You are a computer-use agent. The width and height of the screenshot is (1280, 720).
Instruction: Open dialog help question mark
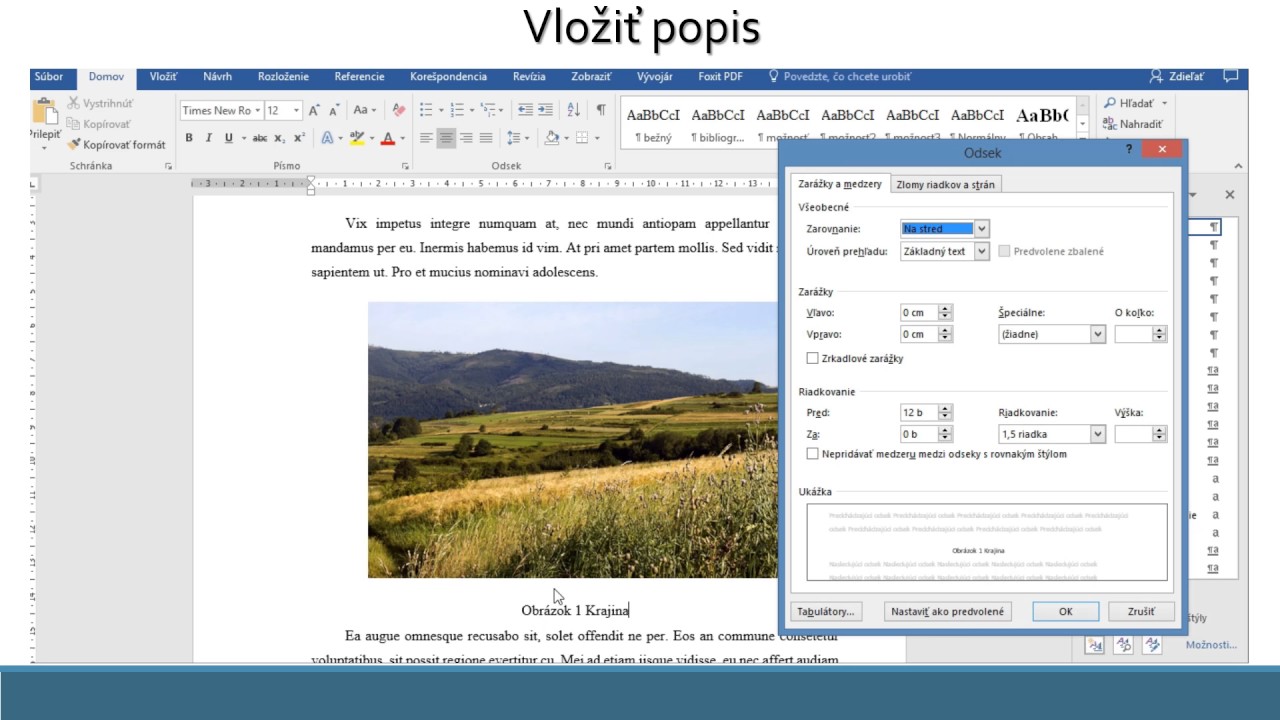[1130, 149]
